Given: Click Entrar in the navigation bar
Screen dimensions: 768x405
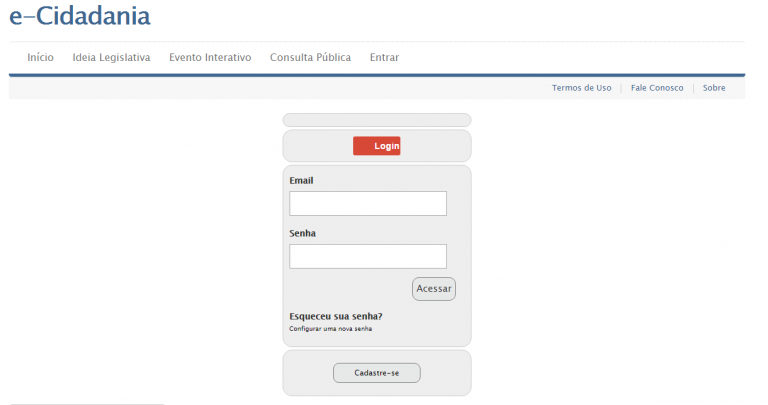Looking at the screenshot, I should click(384, 58).
